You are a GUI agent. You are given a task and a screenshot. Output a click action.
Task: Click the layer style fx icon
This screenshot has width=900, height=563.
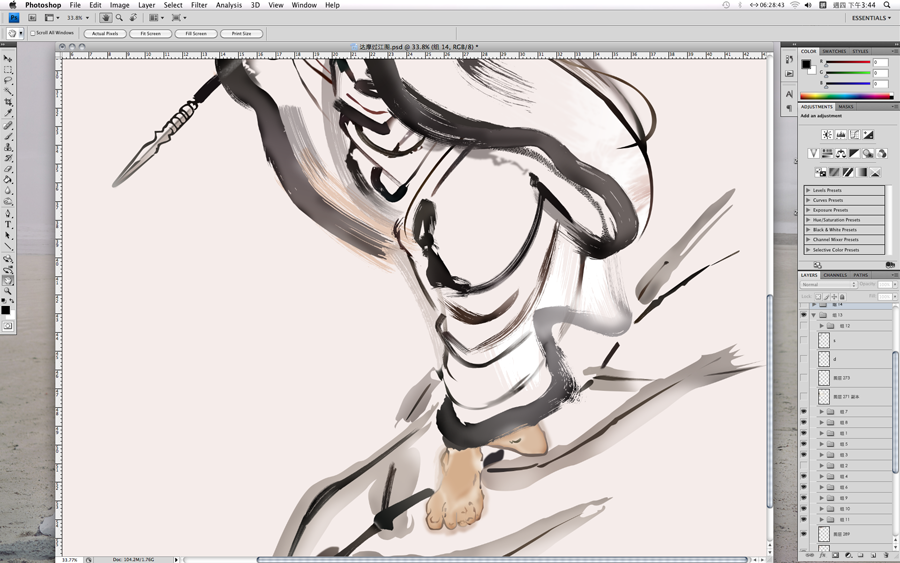click(823, 555)
